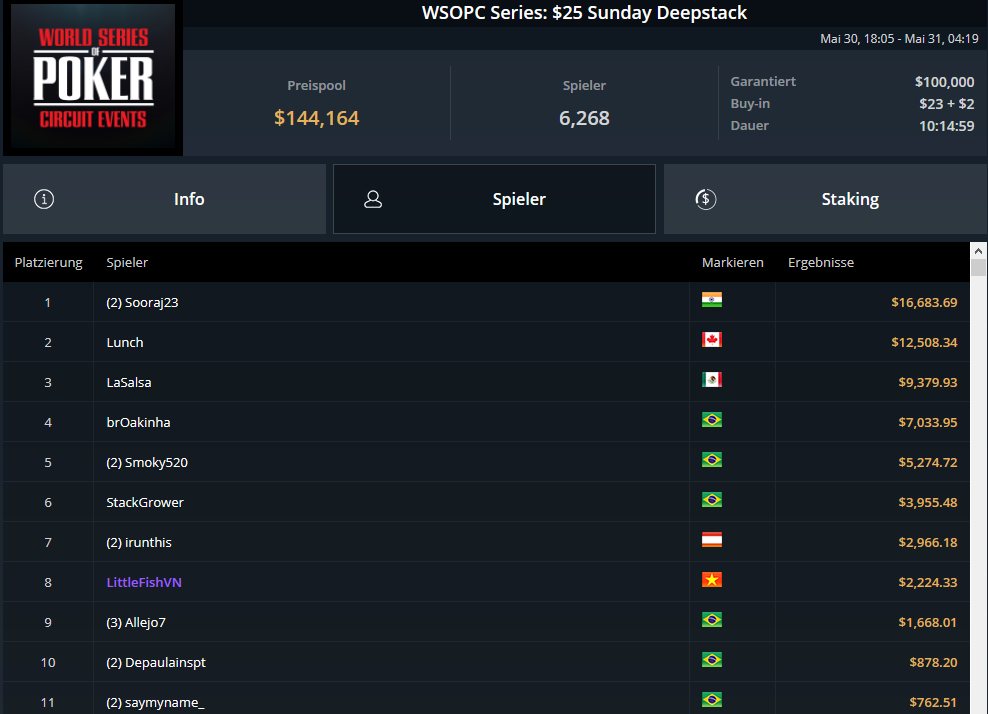Click the $762.51 result
The image size is (988, 714).
pos(933,703)
